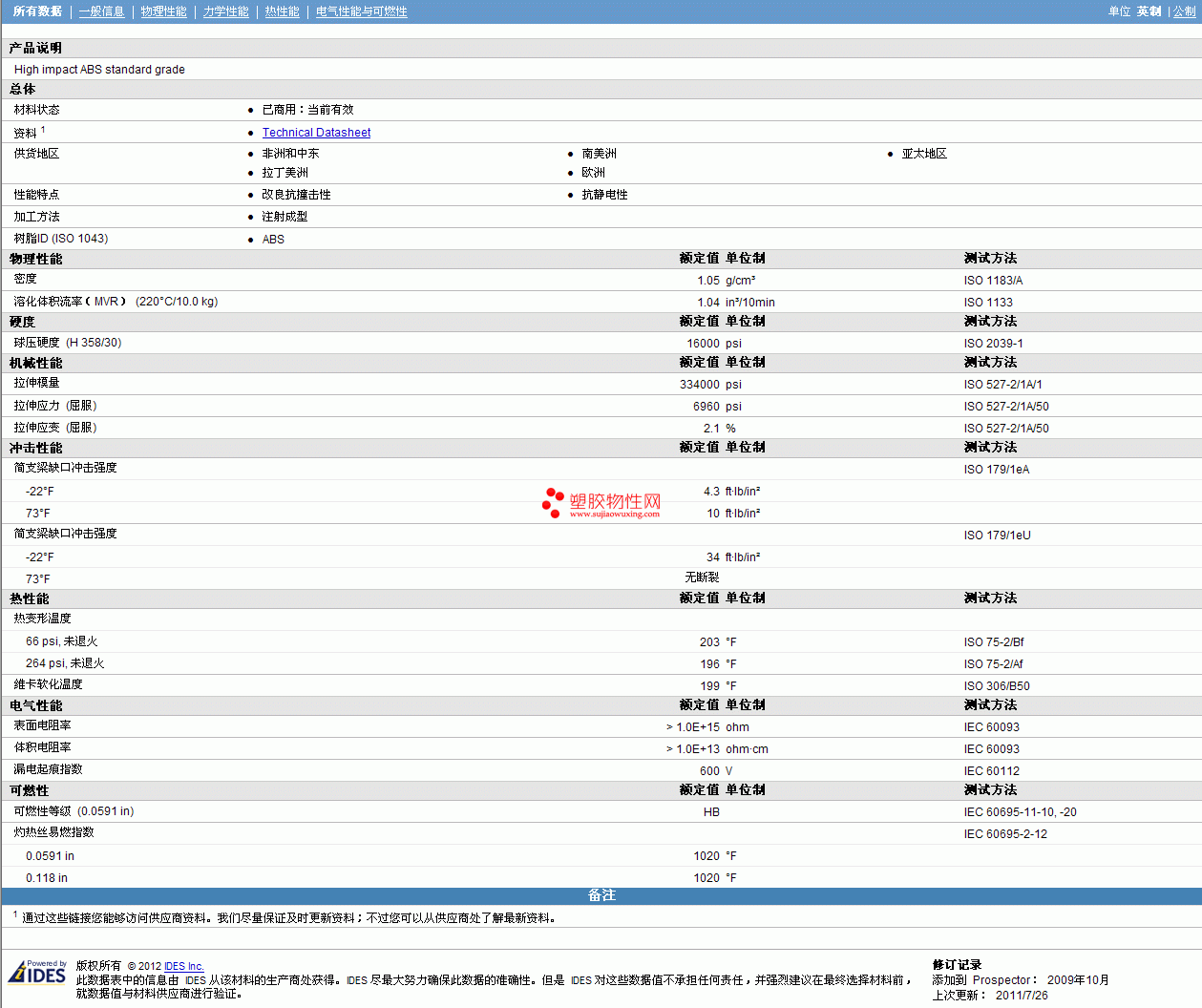
Task: Visit the IDES Inc. copyright link
Action: (x=183, y=966)
